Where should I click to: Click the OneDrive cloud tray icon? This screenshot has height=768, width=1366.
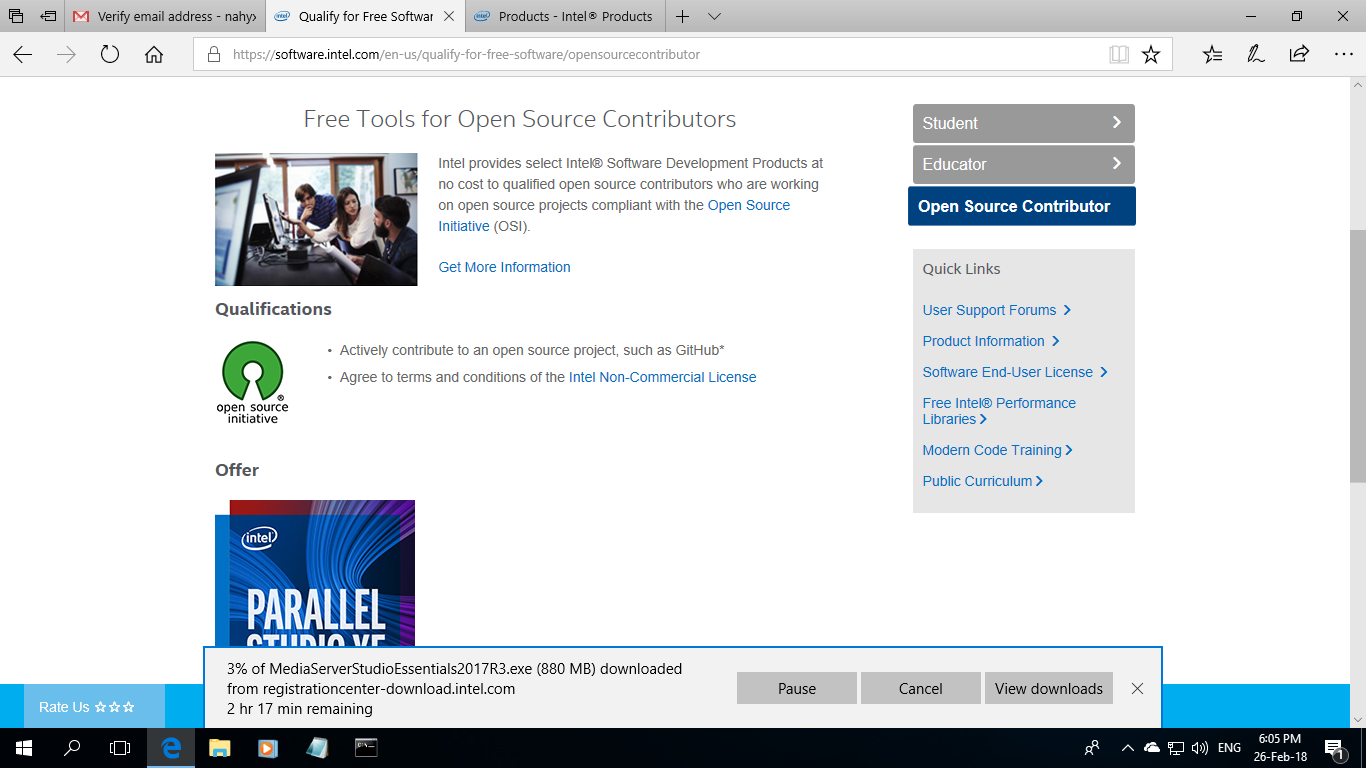(x=1152, y=748)
